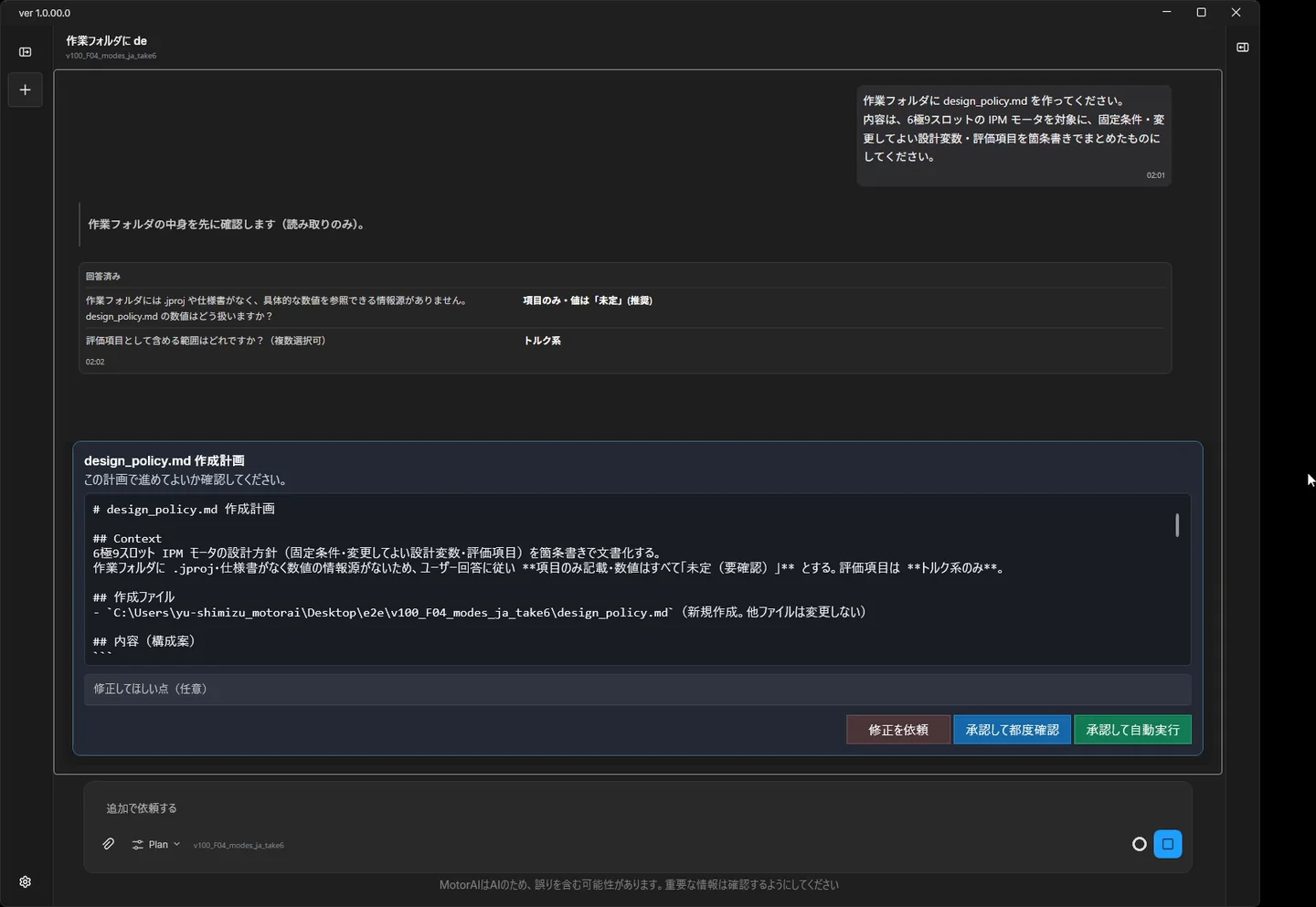
Task: Click the message 作業フォルダの中身を先に確認します
Action: pos(228,225)
